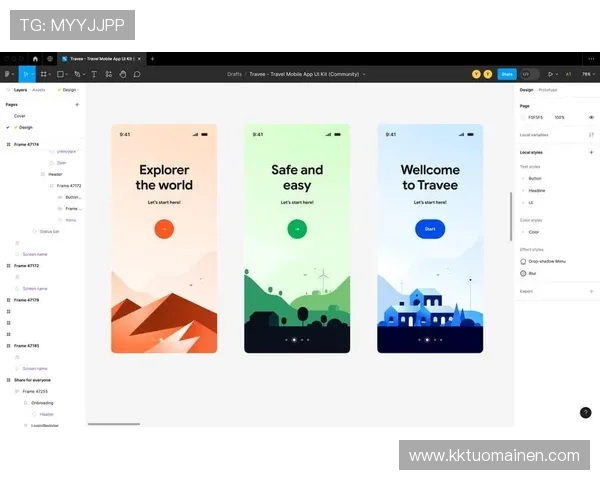Select the Move tool in the toolbar
This screenshot has width=600, height=480.
[x=25, y=74]
